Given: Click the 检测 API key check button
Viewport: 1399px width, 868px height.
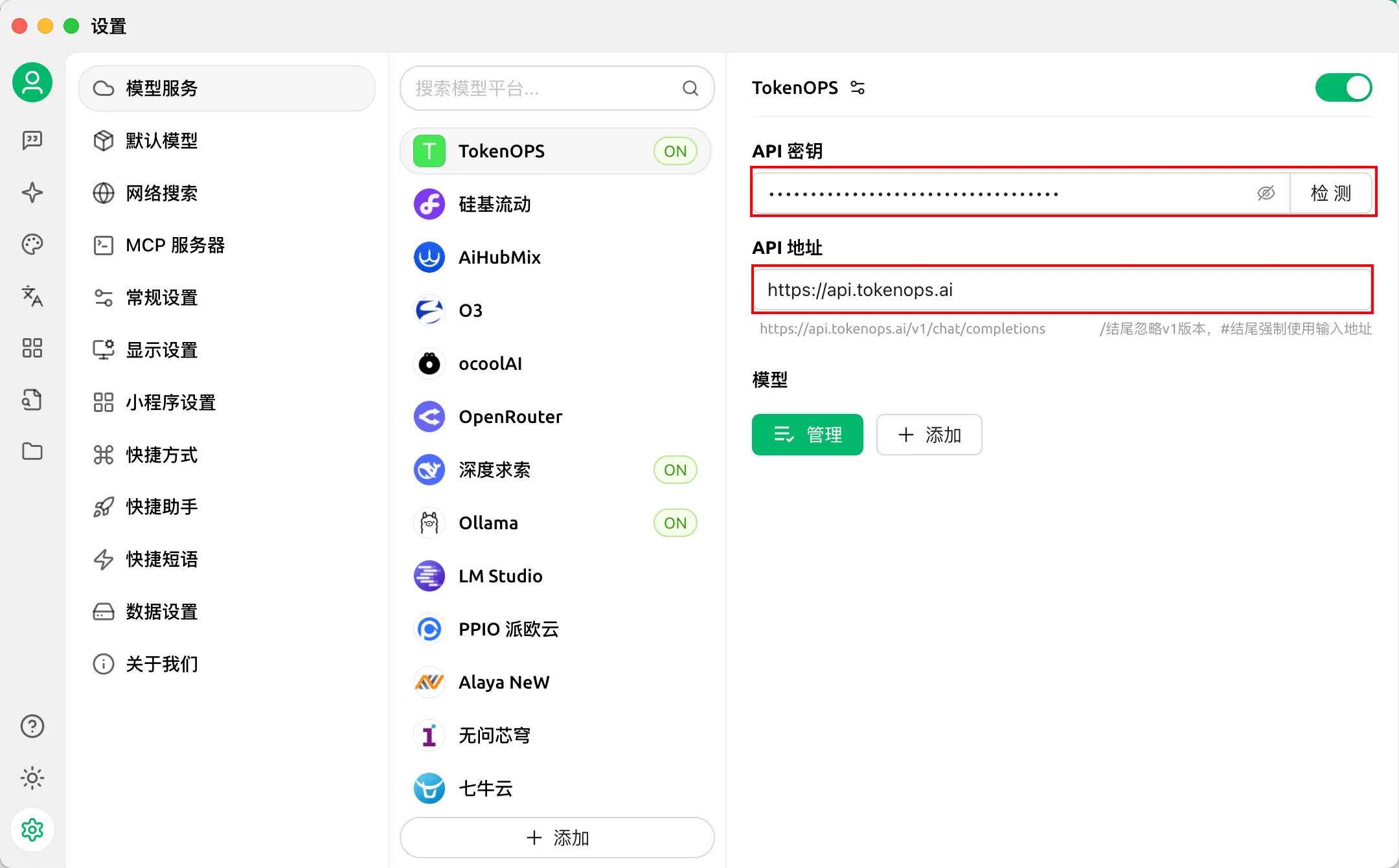Looking at the screenshot, I should click(x=1330, y=193).
